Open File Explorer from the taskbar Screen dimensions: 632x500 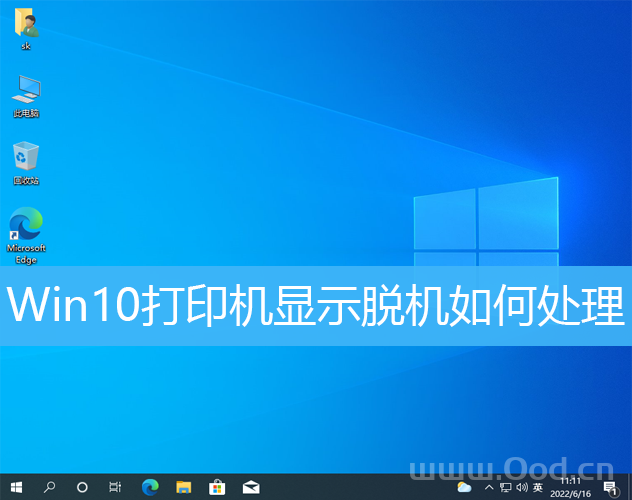[183, 487]
